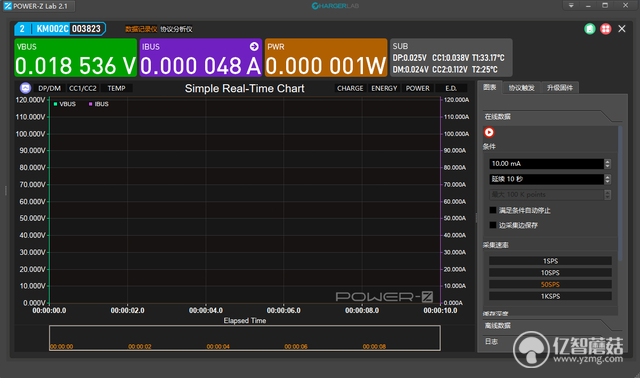Select the 图表 tab
Viewport: 640px width, 378px height.
(490, 87)
